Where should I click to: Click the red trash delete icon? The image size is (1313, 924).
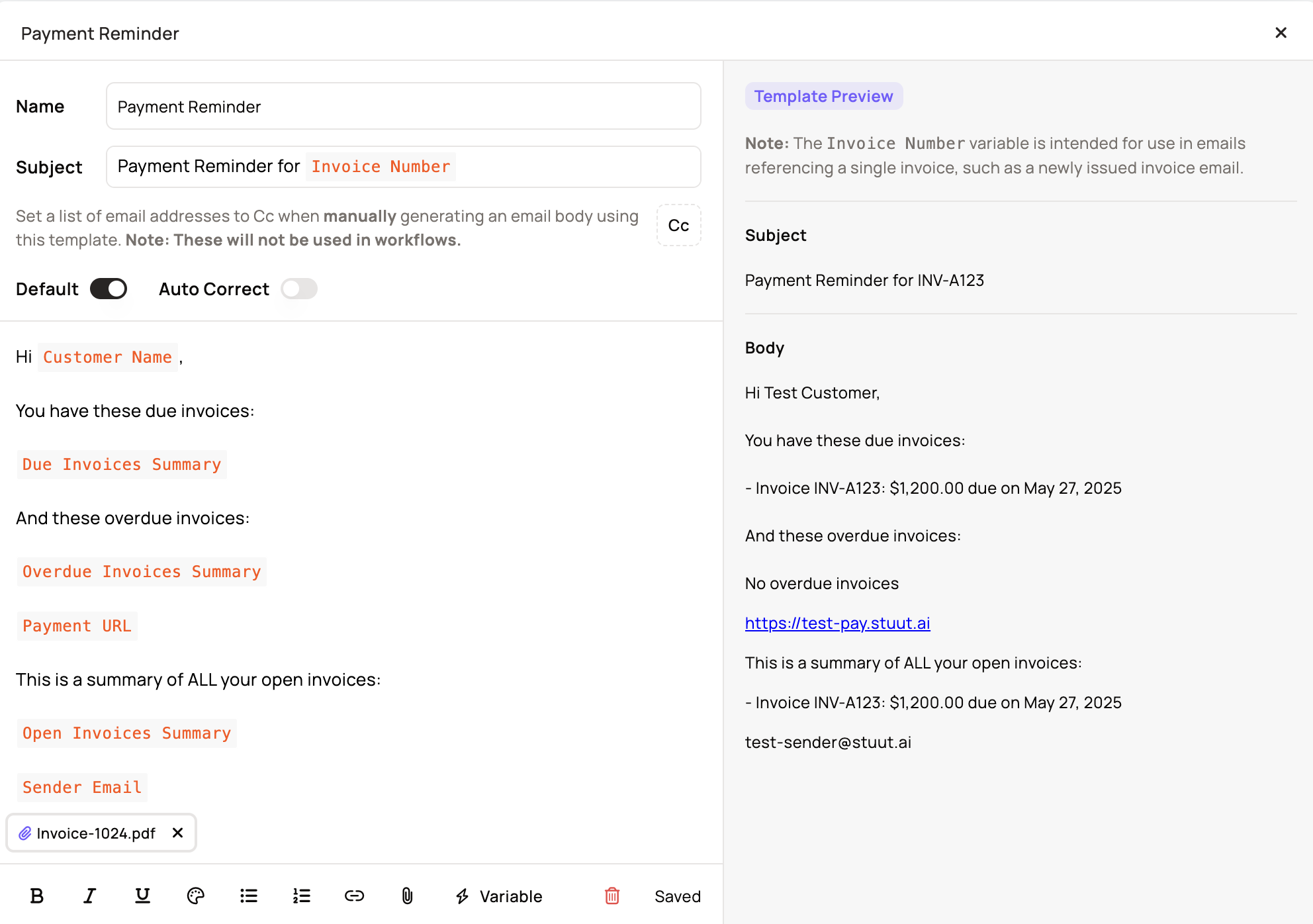pyautogui.click(x=612, y=896)
